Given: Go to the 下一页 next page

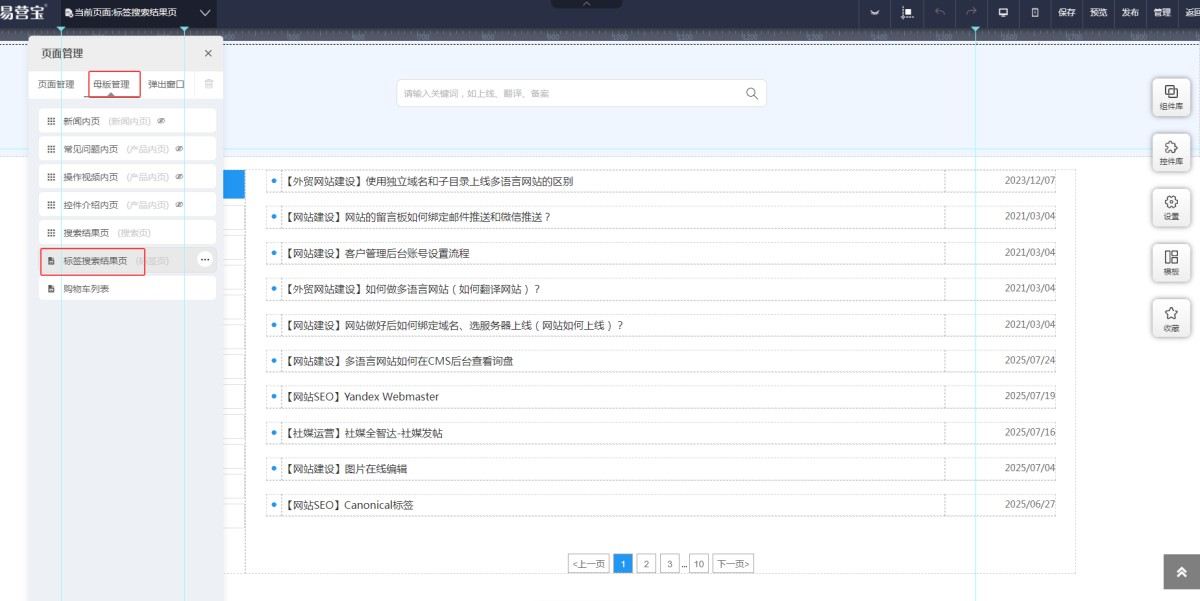Looking at the screenshot, I should point(733,564).
